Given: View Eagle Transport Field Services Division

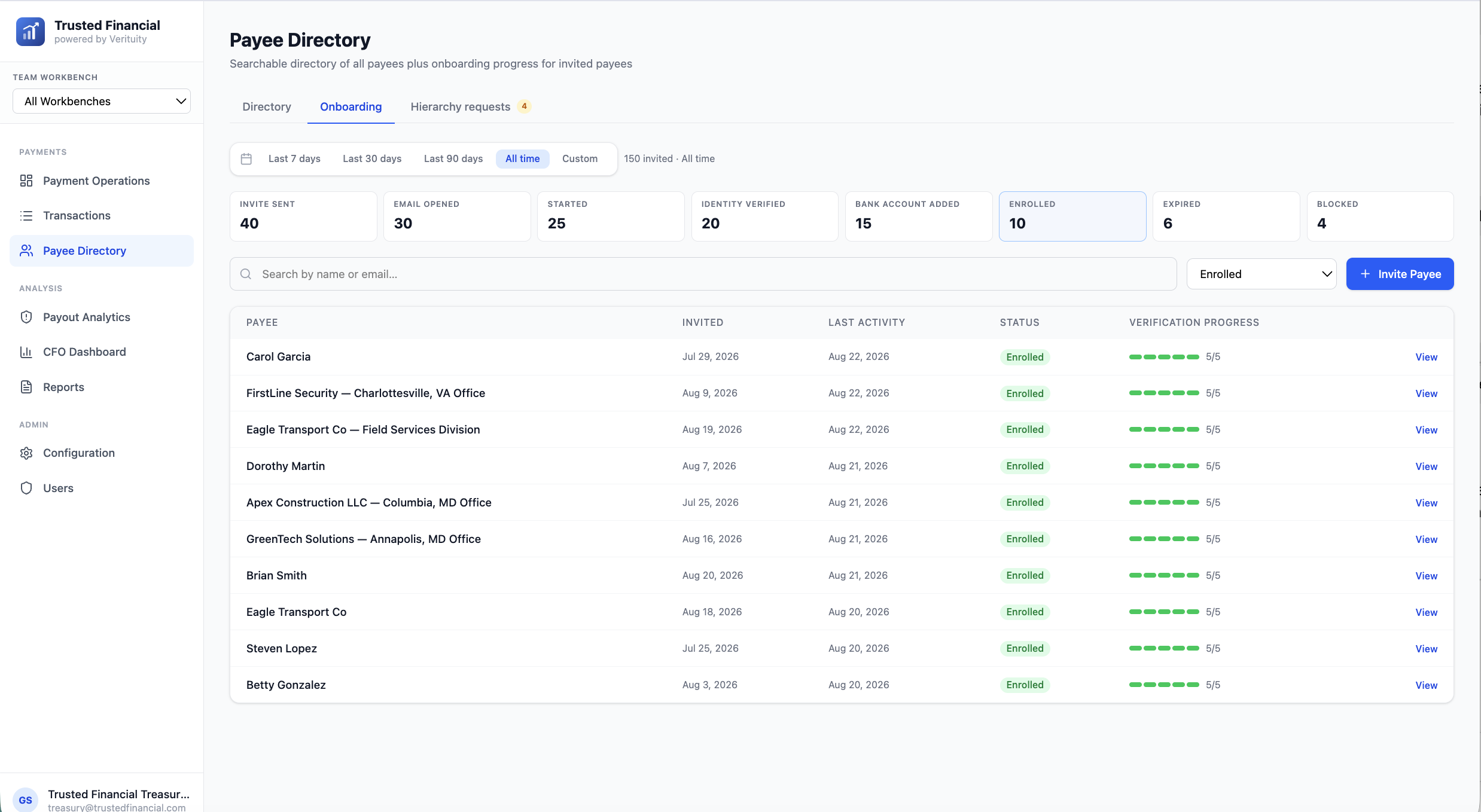Looking at the screenshot, I should coord(1427,430).
